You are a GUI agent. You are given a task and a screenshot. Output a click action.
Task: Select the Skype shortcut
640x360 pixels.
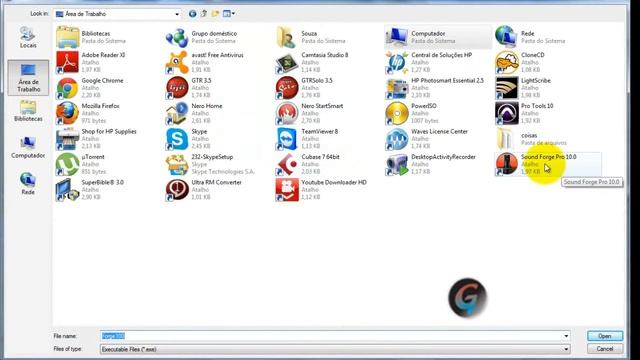coord(188,139)
